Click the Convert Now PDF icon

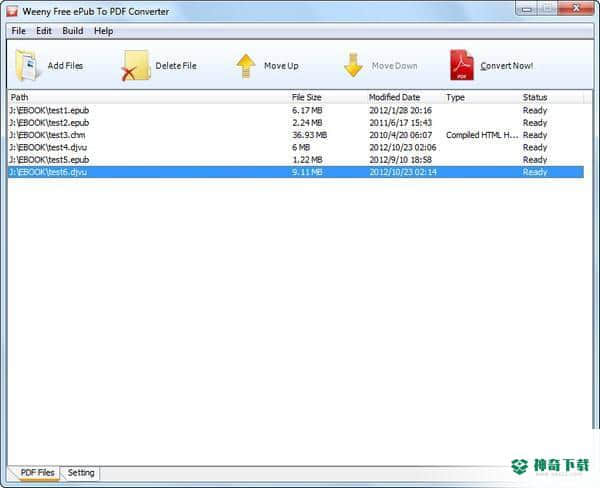coord(462,65)
